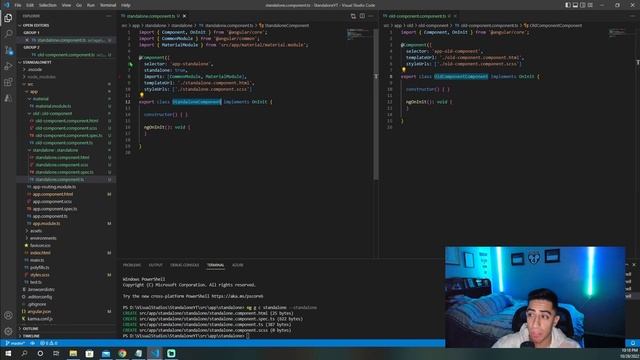Open the File menu
640x360 pixels.
pos(18,5)
